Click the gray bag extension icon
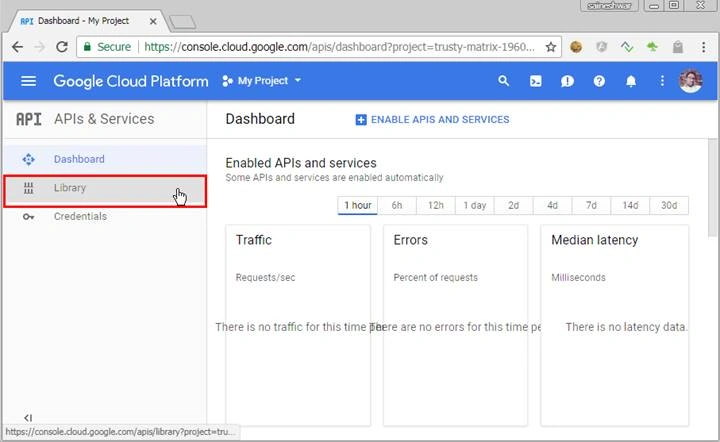Viewport: 720px width, 442px height. 678,47
